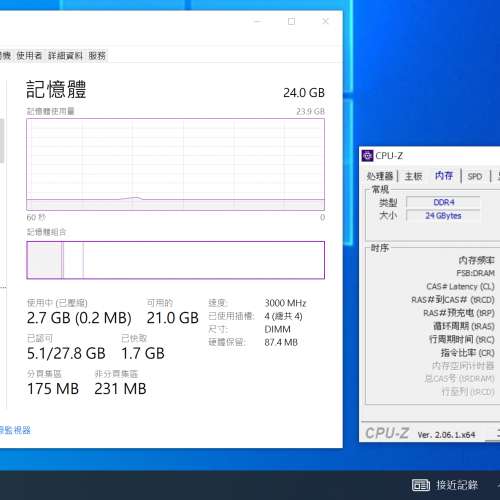Switch to the 詳細資料 tab
500x500 pixels.
(x=65, y=55)
